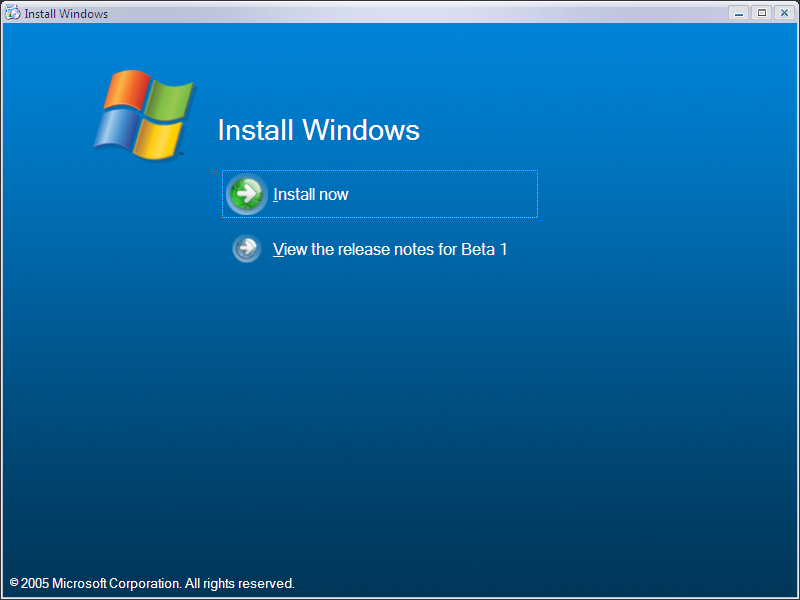The image size is (800, 600).
Task: Open the release notes for Beta 1
Action: tap(389, 249)
